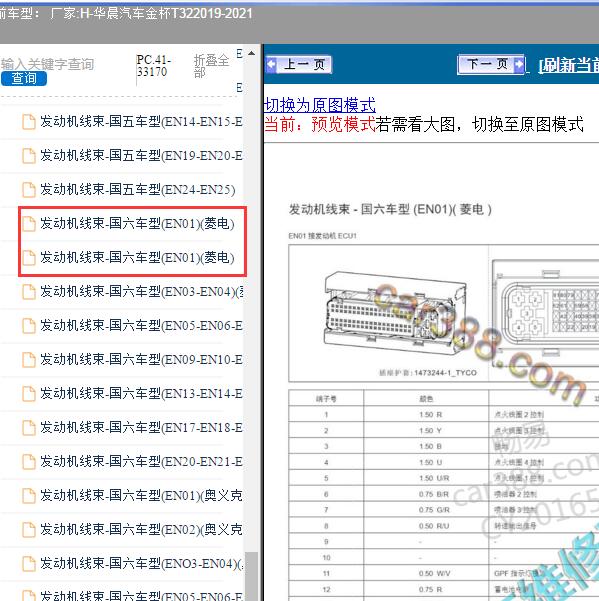This screenshot has width=599, height=601.
Task: Go to next page with 下一页 button
Action: [x=491, y=64]
